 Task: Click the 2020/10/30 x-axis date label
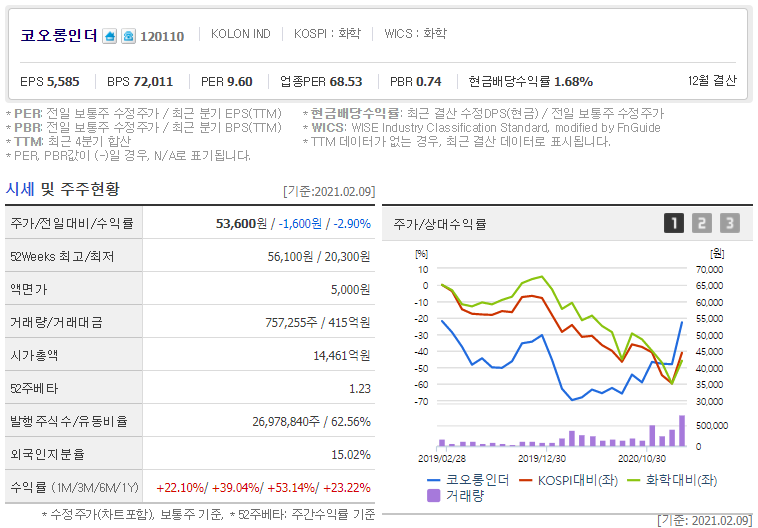pyautogui.click(x=642, y=458)
